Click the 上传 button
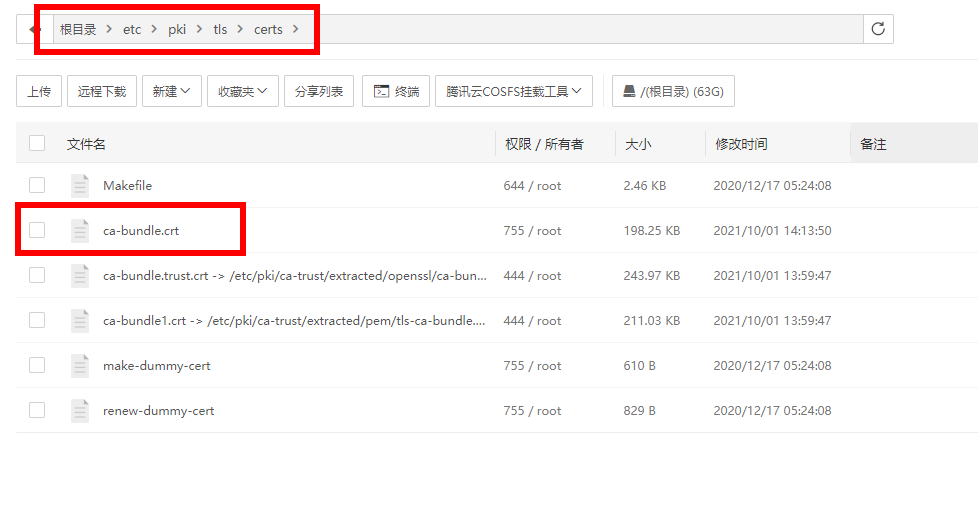Screen dimensions: 978x512 [x=39, y=91]
